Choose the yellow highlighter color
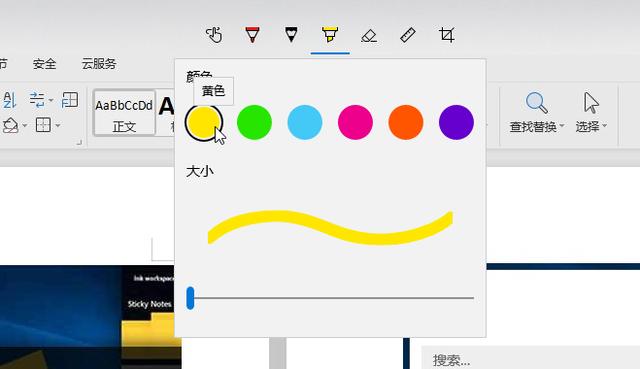Viewport: 640px width, 369px height. [204, 122]
